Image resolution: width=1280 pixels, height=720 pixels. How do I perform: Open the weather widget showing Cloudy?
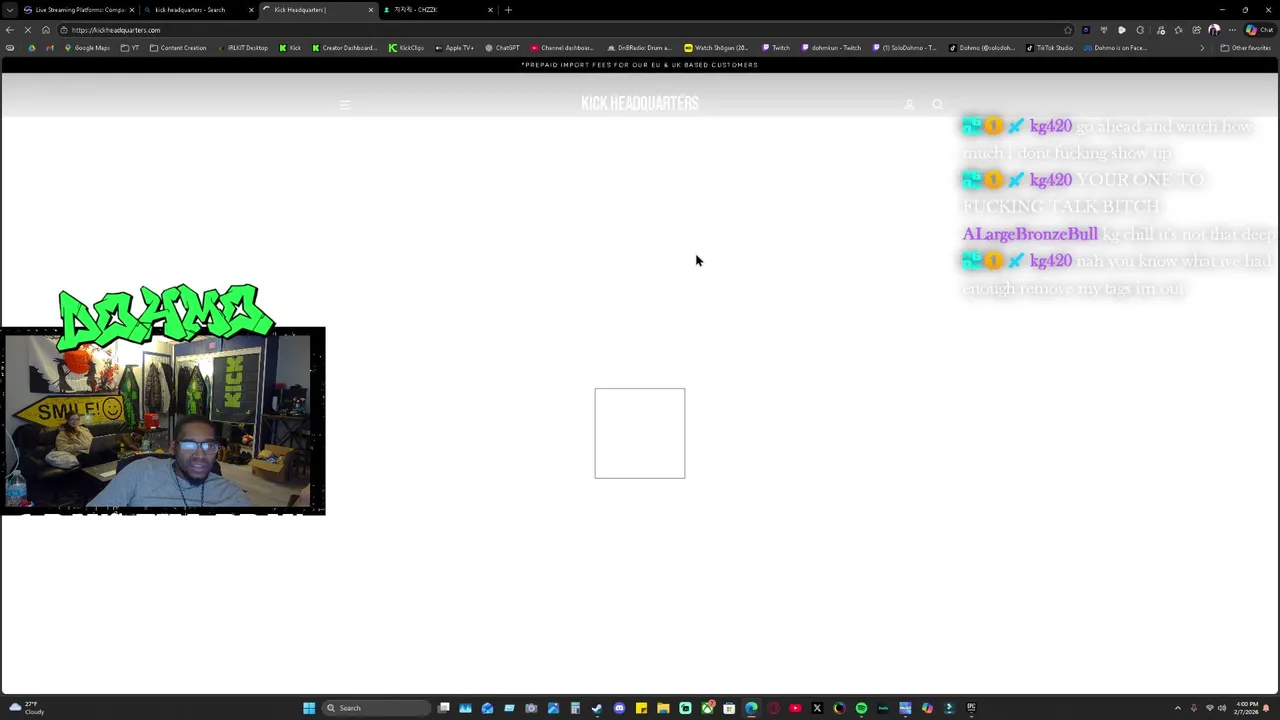click(25, 708)
